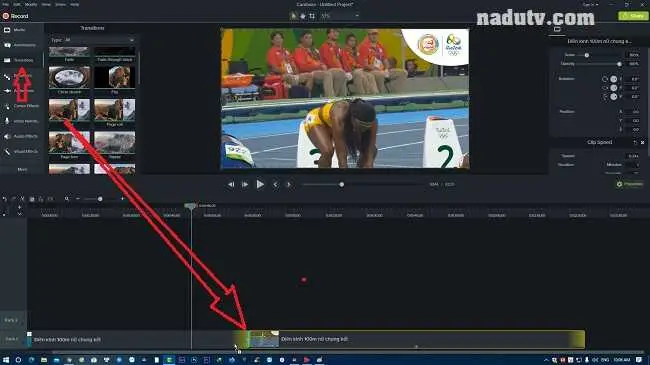Zoom in the timeline with plus

[x=122, y=199]
